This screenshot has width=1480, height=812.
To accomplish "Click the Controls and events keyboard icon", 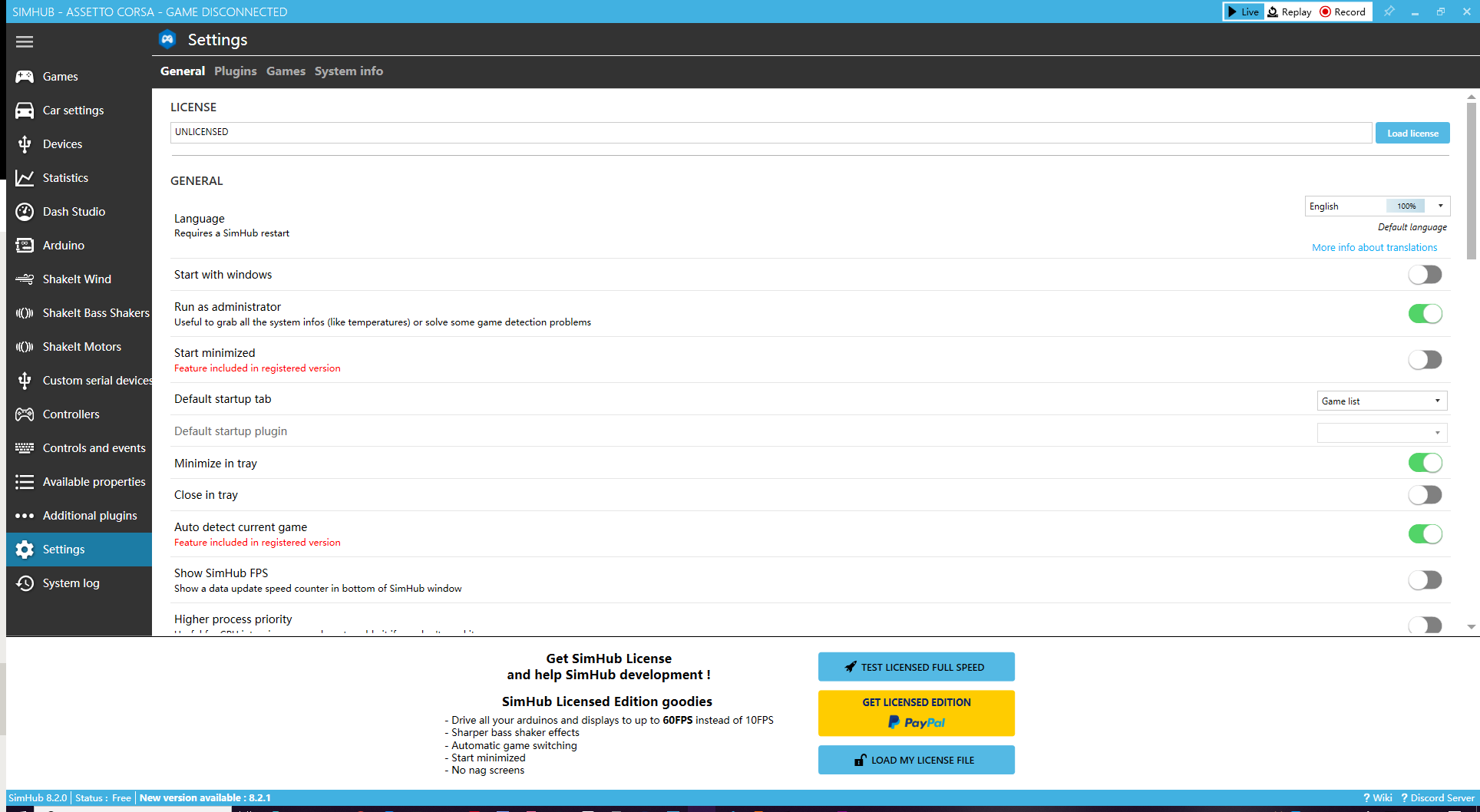I will pyautogui.click(x=25, y=448).
